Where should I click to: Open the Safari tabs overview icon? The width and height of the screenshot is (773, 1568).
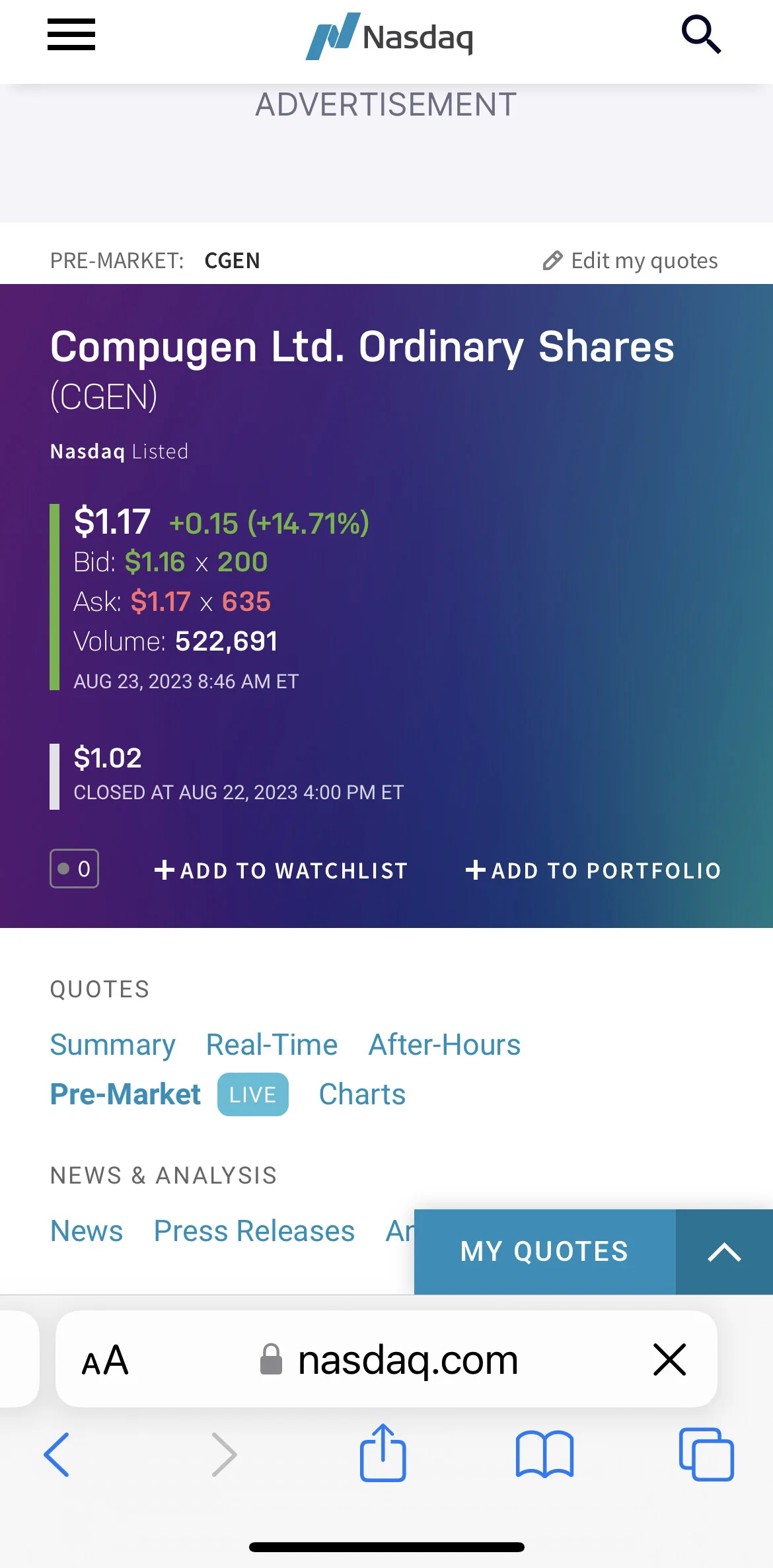click(x=706, y=1454)
